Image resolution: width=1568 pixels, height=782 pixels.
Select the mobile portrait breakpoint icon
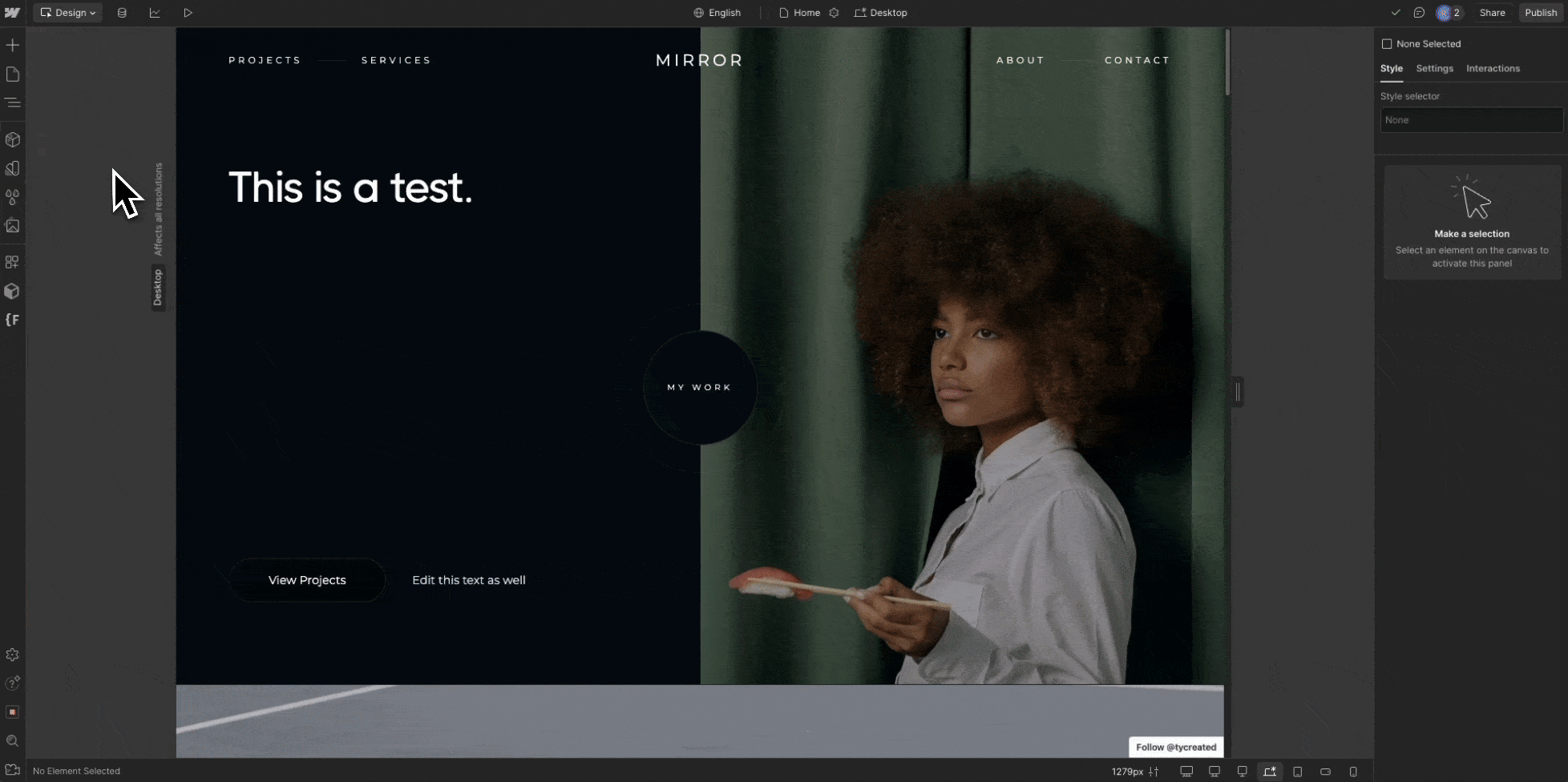(x=1353, y=772)
